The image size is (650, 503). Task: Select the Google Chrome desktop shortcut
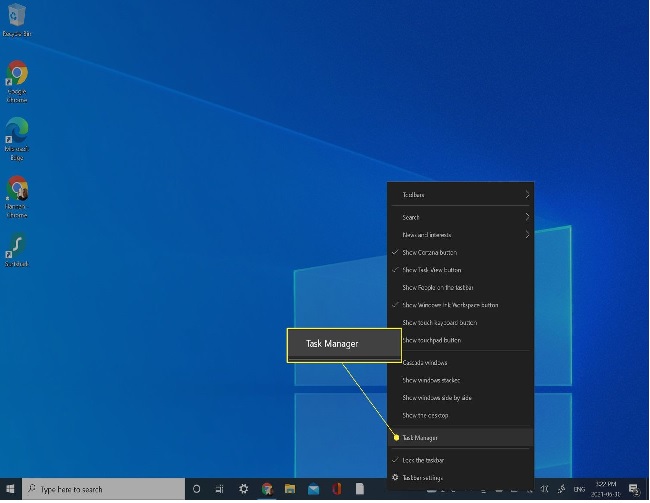17,81
